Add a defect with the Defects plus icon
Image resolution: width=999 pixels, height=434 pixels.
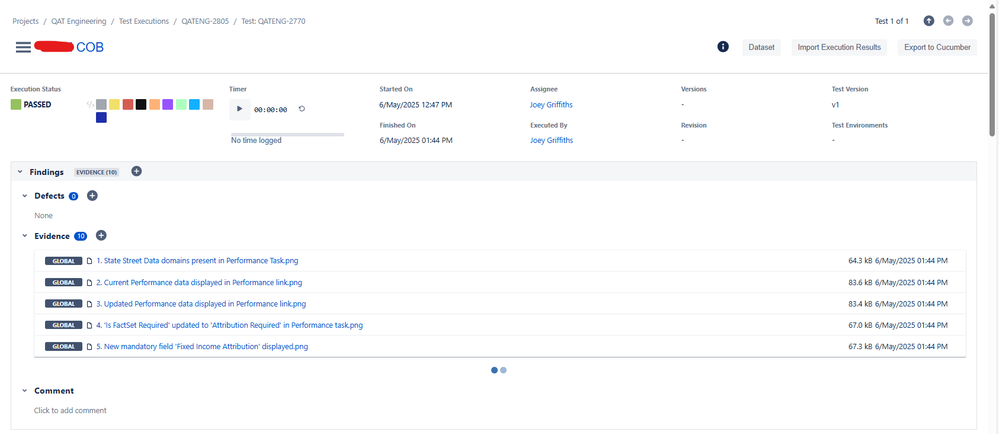(x=92, y=196)
